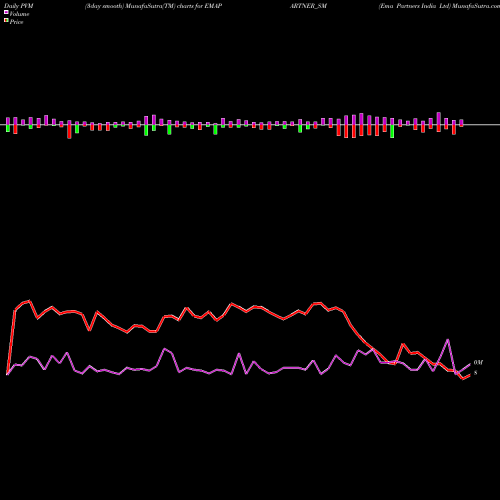Click '(Ema Partners India Ltd) MunafaSutra.com' text

(439, 6)
